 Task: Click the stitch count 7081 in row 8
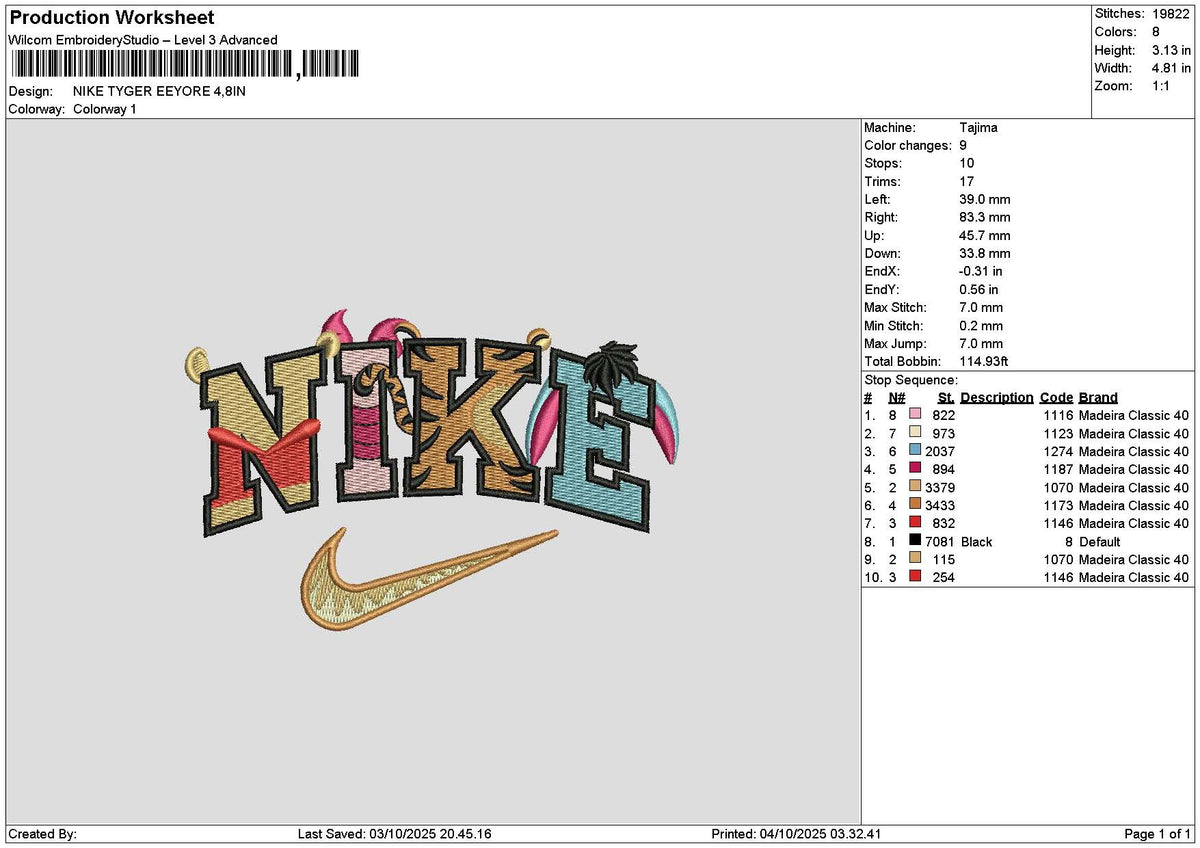click(940, 541)
